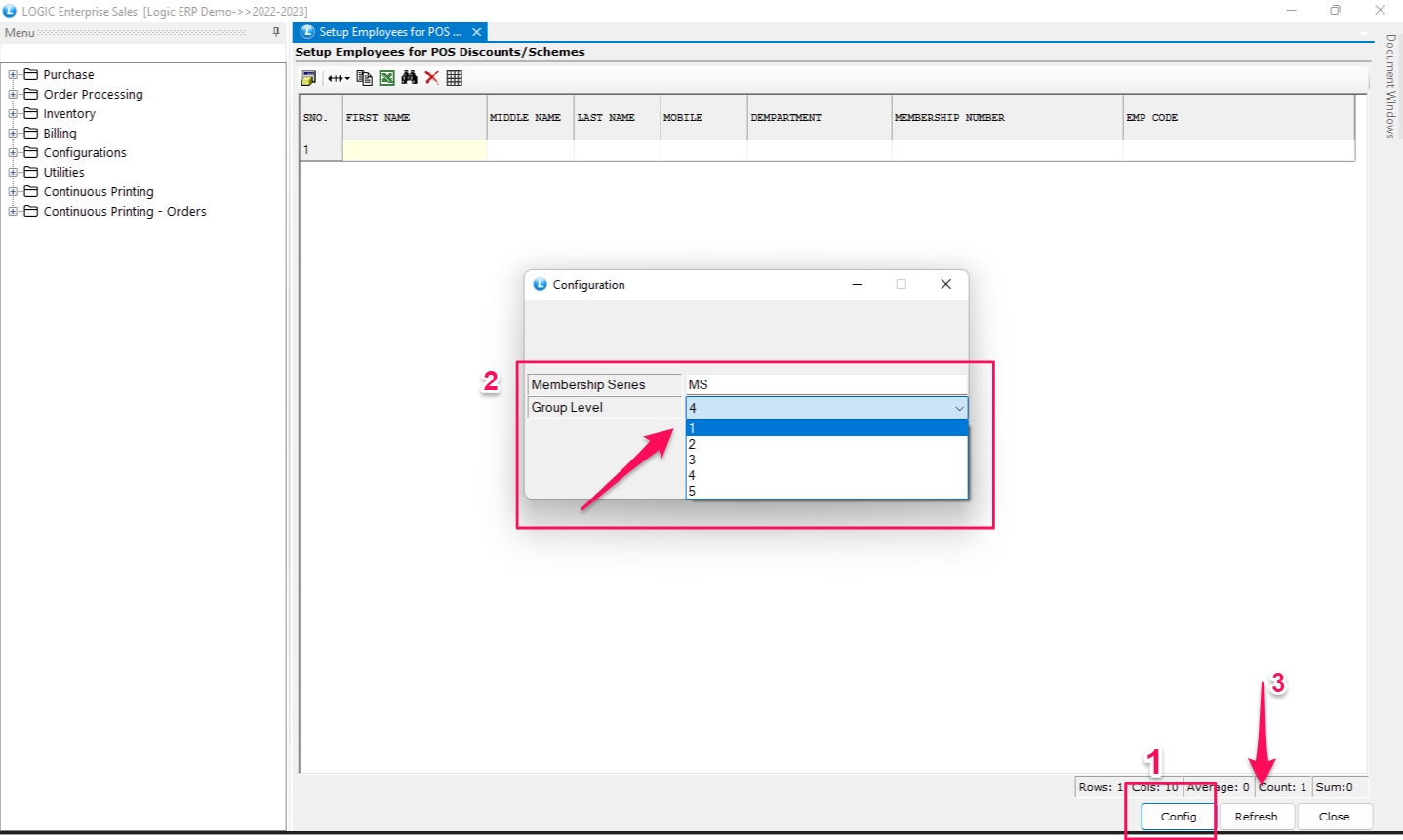Expand the Configurations folder
This screenshot has width=1403, height=840.
(x=14, y=153)
